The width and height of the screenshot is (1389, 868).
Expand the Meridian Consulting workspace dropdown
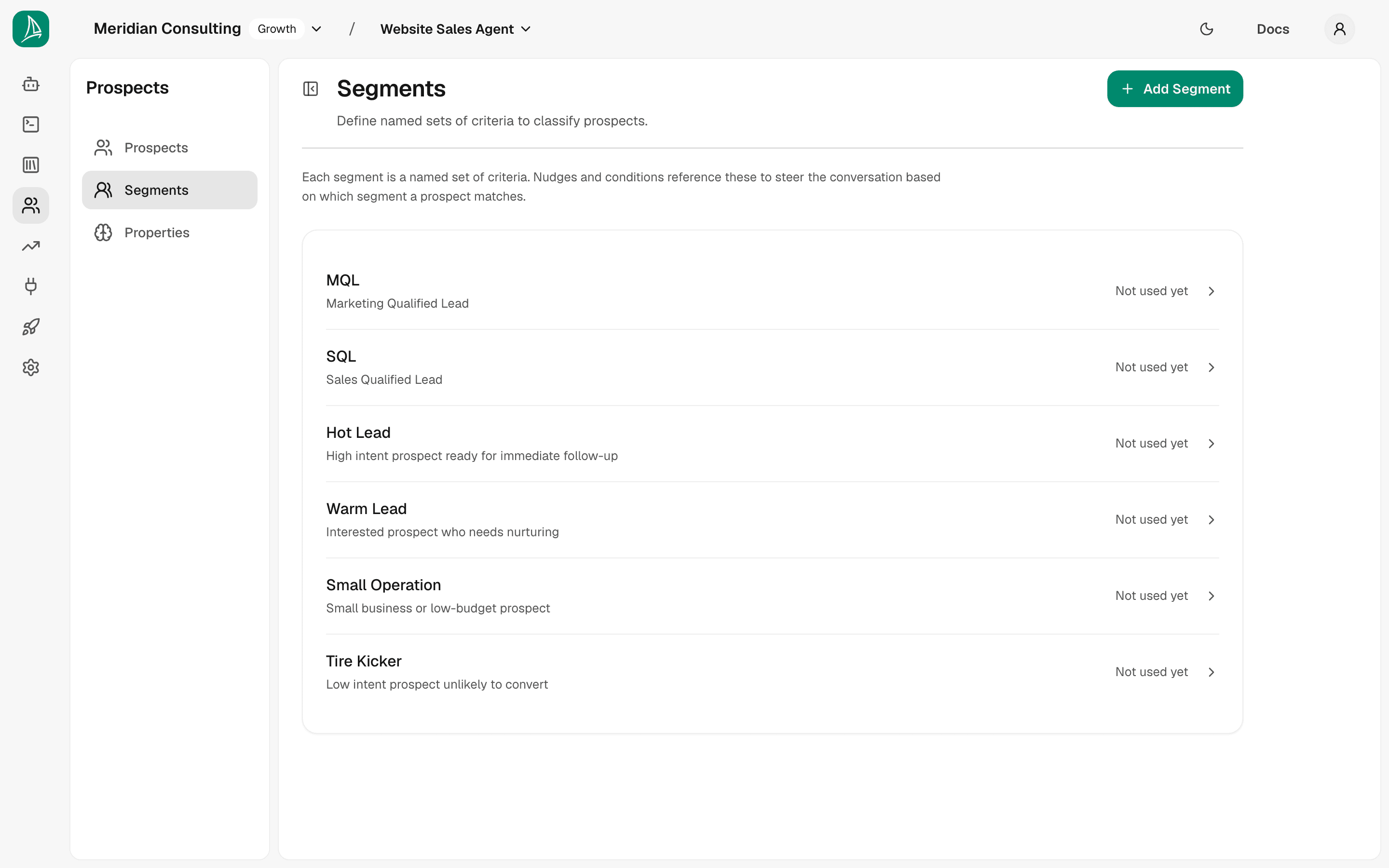(x=316, y=29)
